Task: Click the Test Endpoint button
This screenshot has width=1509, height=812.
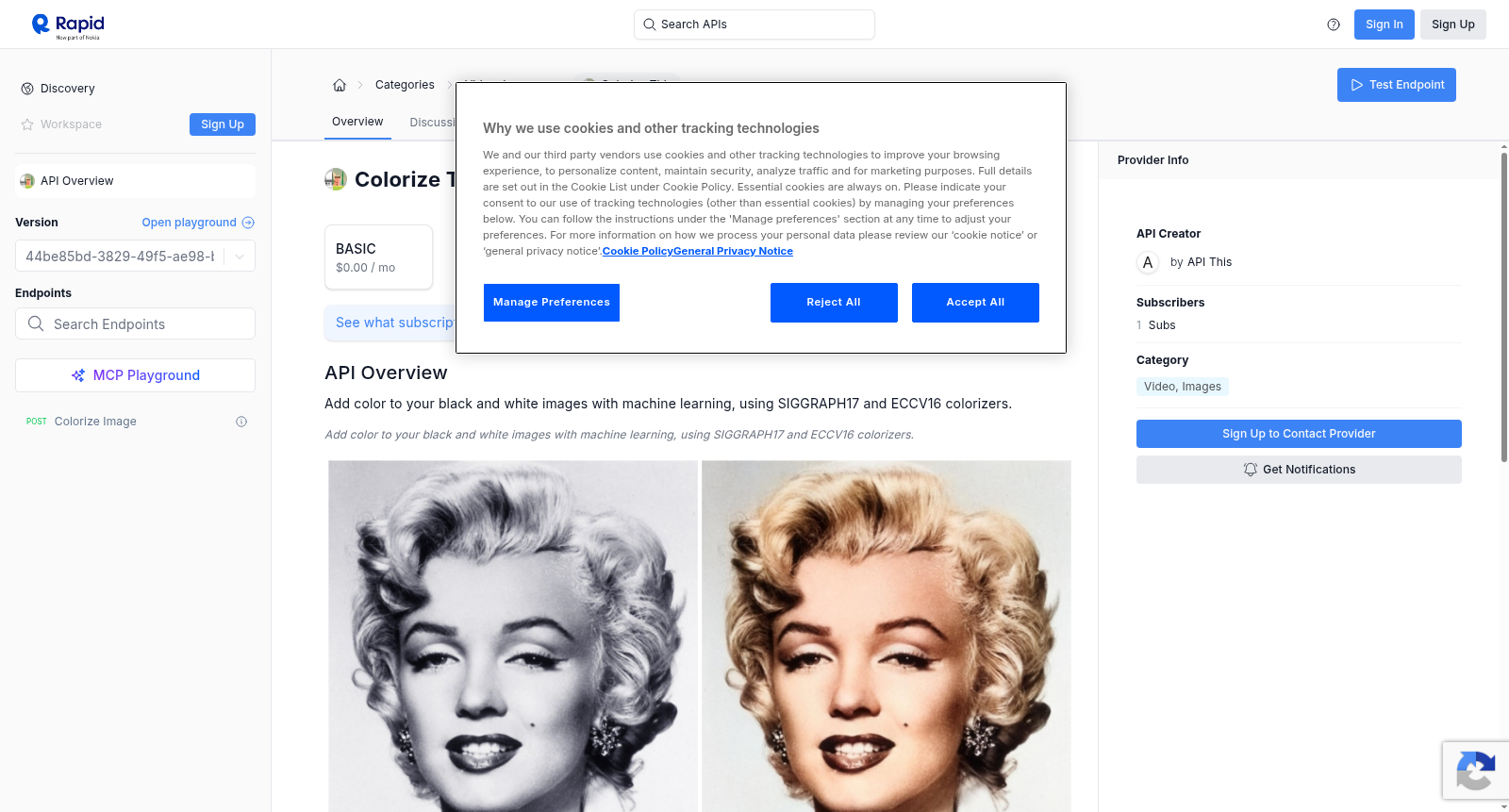Action: coord(1397,85)
